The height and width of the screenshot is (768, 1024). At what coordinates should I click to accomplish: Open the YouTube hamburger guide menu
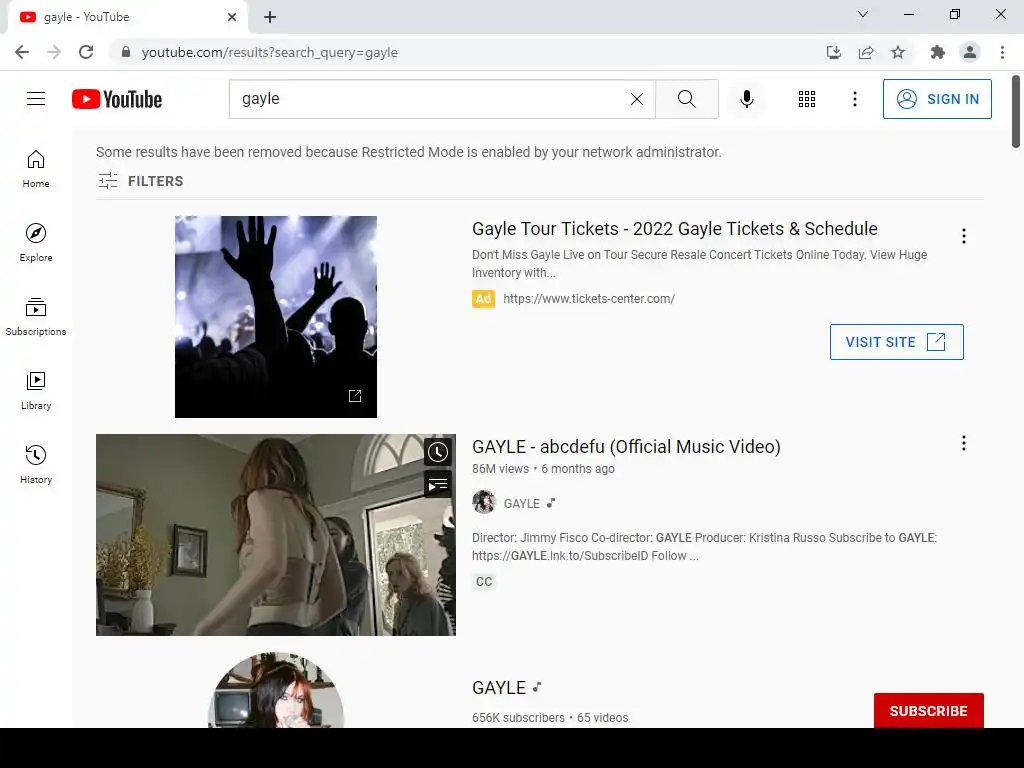coord(36,99)
